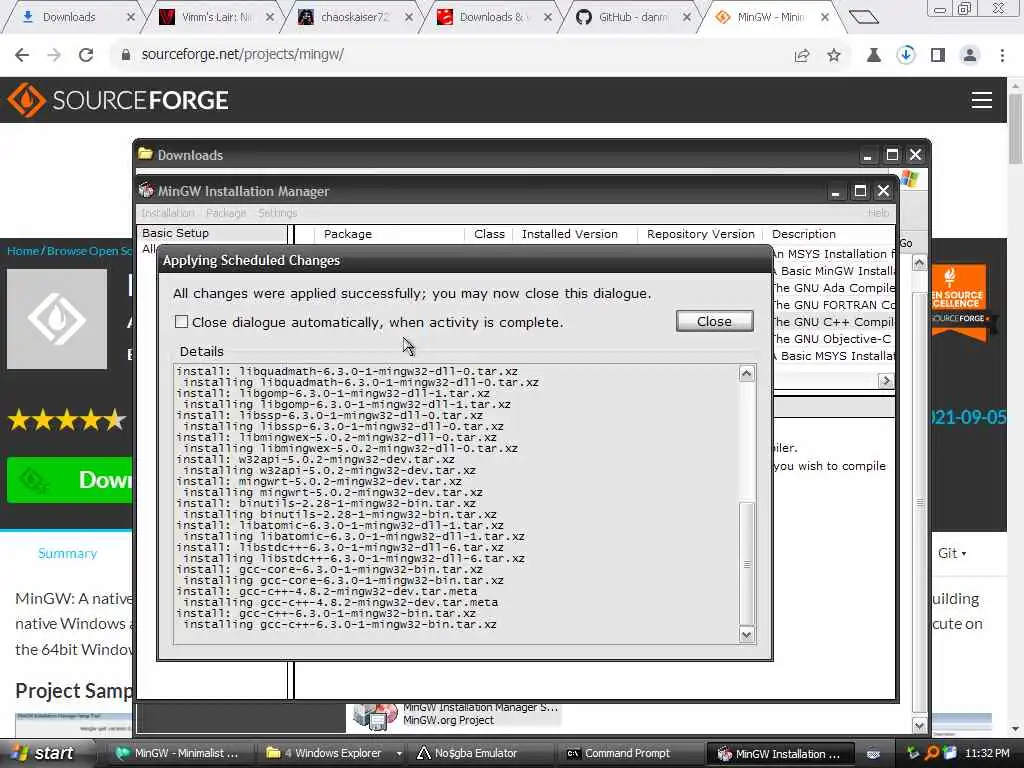
Task: Click the Go button in Downloads window
Action: coord(906,243)
